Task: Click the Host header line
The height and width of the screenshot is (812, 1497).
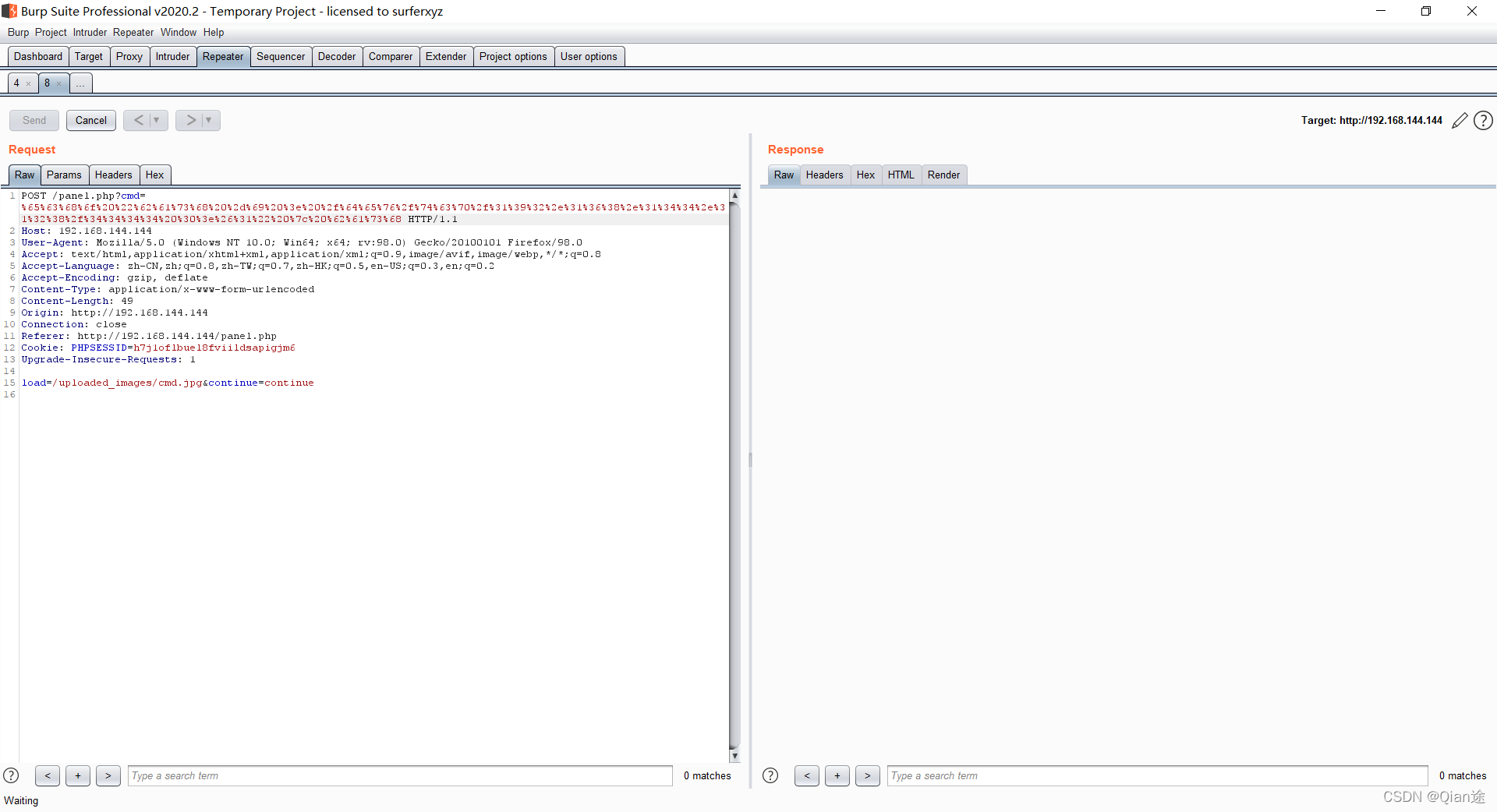Action: [87, 231]
